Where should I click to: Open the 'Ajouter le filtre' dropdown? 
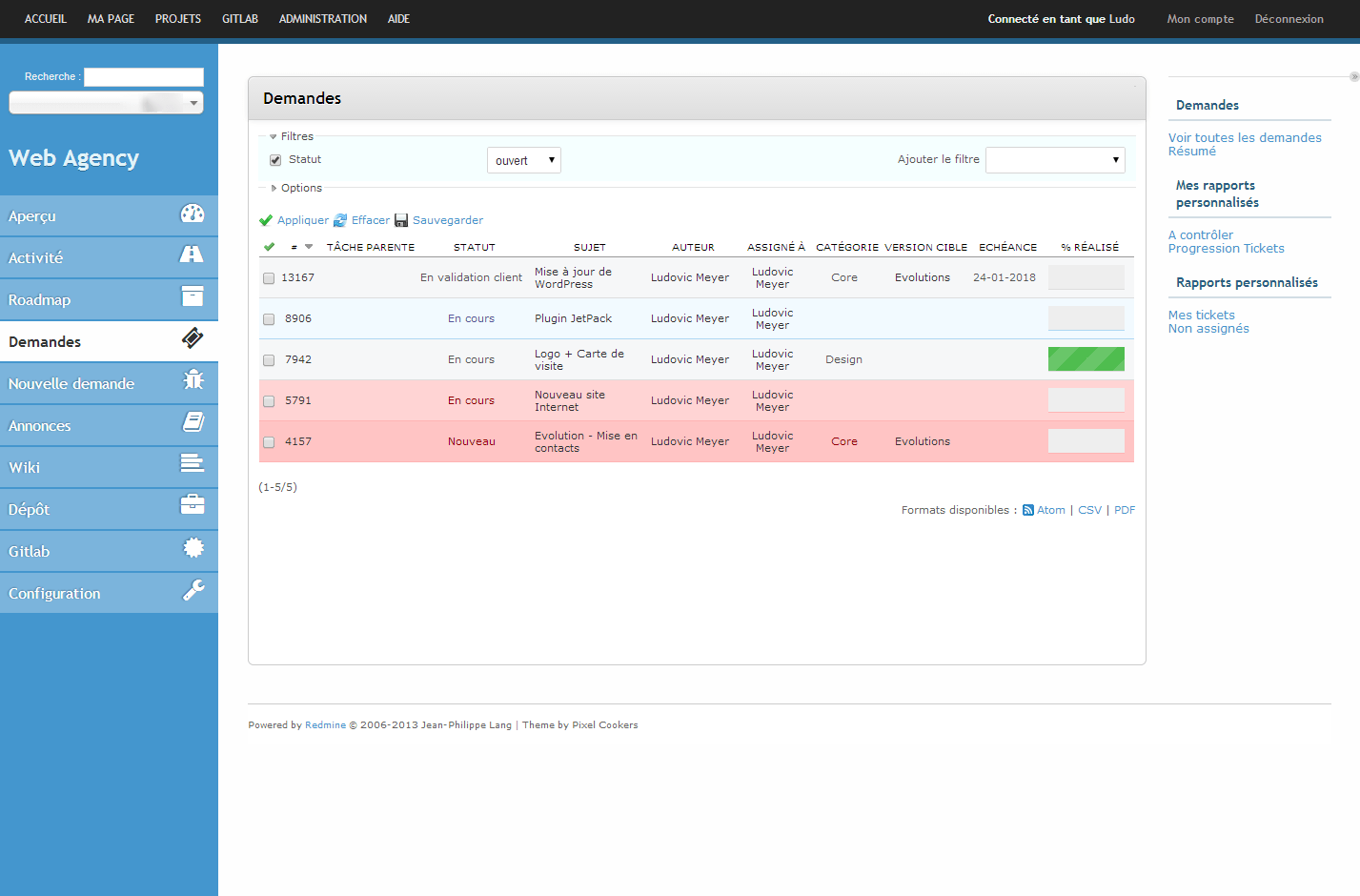(1055, 160)
